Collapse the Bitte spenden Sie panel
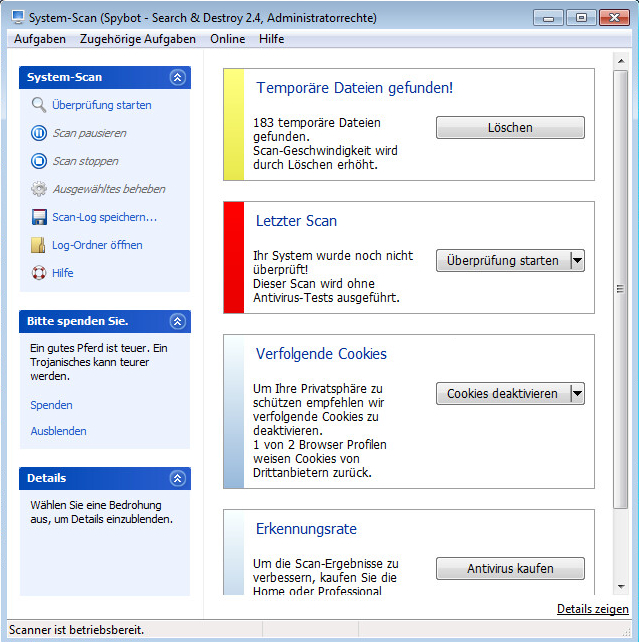 tap(178, 321)
